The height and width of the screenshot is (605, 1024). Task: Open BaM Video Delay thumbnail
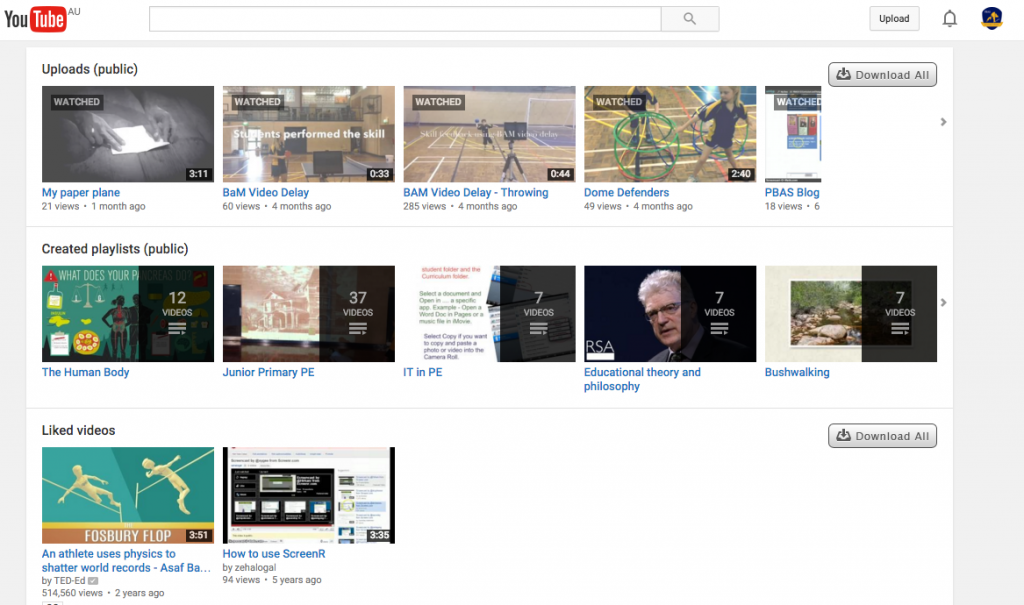tap(308, 134)
